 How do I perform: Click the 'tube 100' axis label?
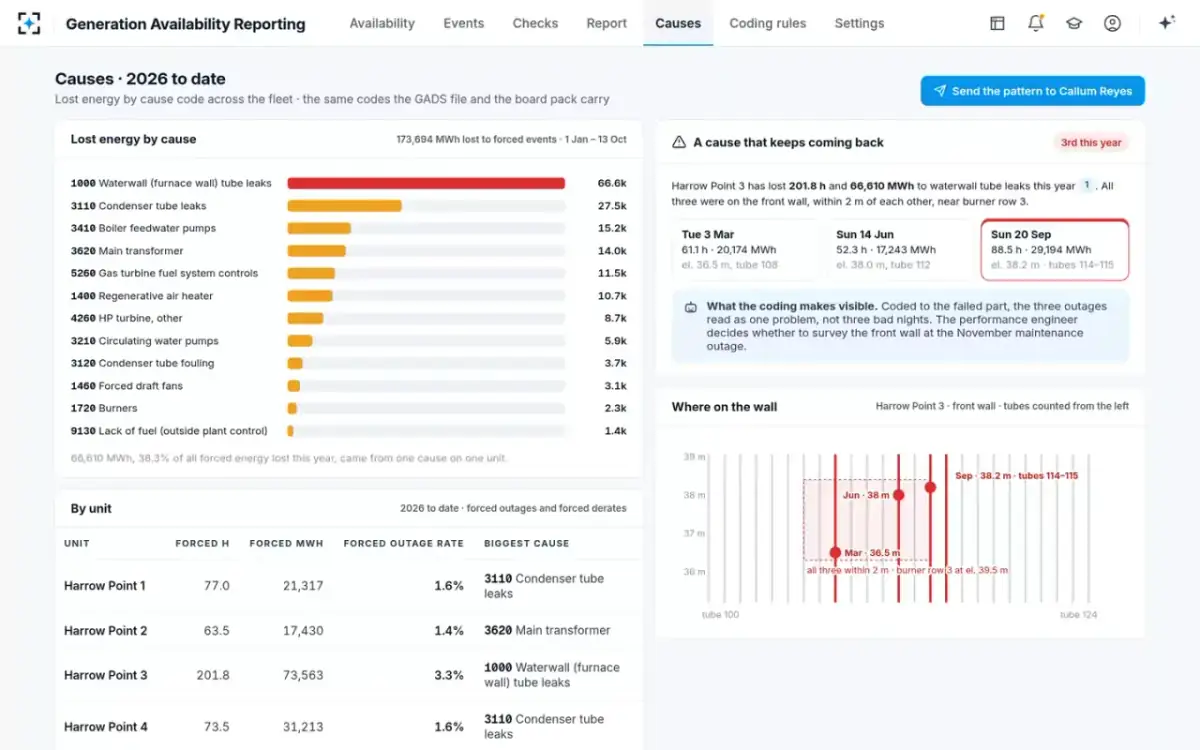720,614
